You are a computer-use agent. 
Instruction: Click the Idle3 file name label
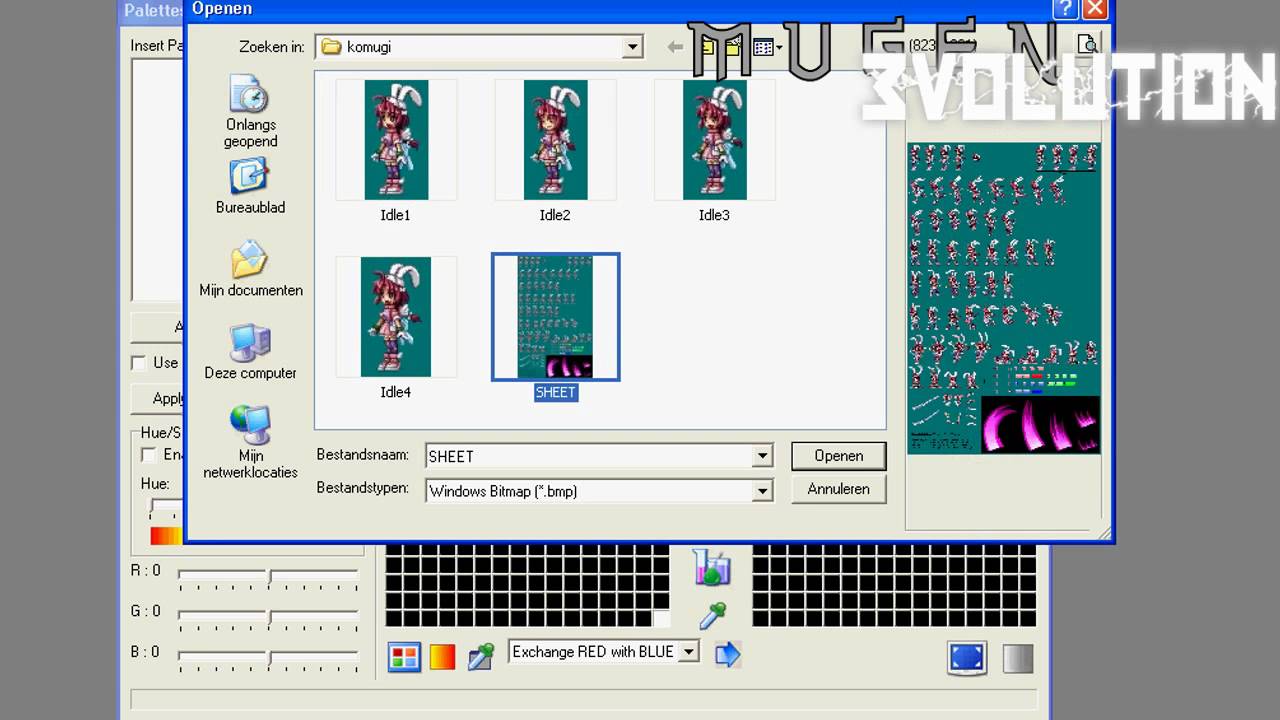[714, 215]
